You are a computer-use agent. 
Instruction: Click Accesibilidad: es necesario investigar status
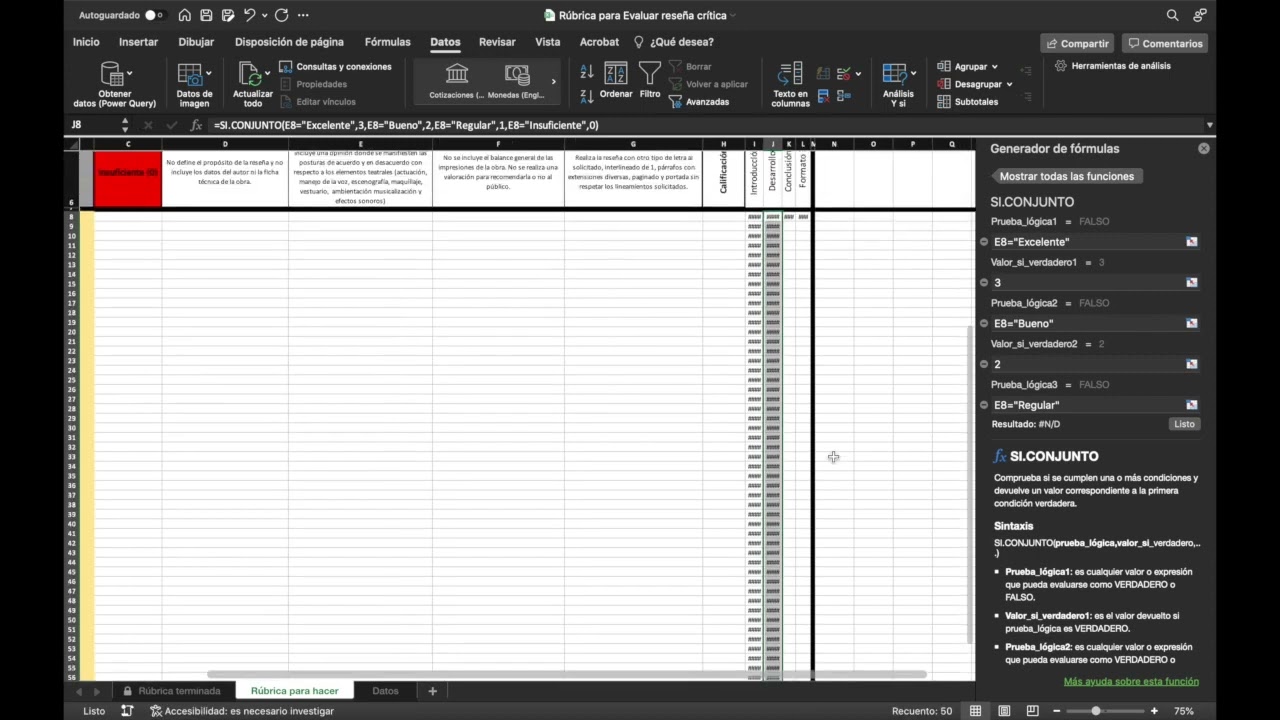tap(242, 711)
